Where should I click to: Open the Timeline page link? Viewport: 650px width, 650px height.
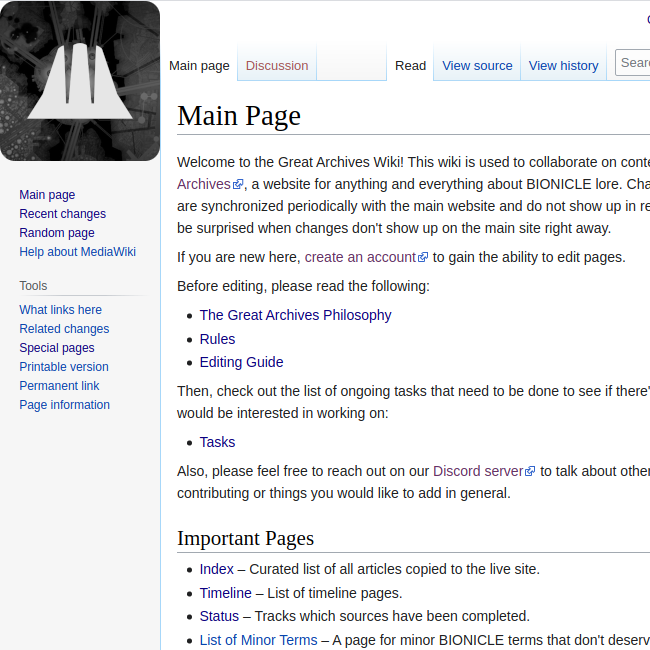tap(226, 593)
